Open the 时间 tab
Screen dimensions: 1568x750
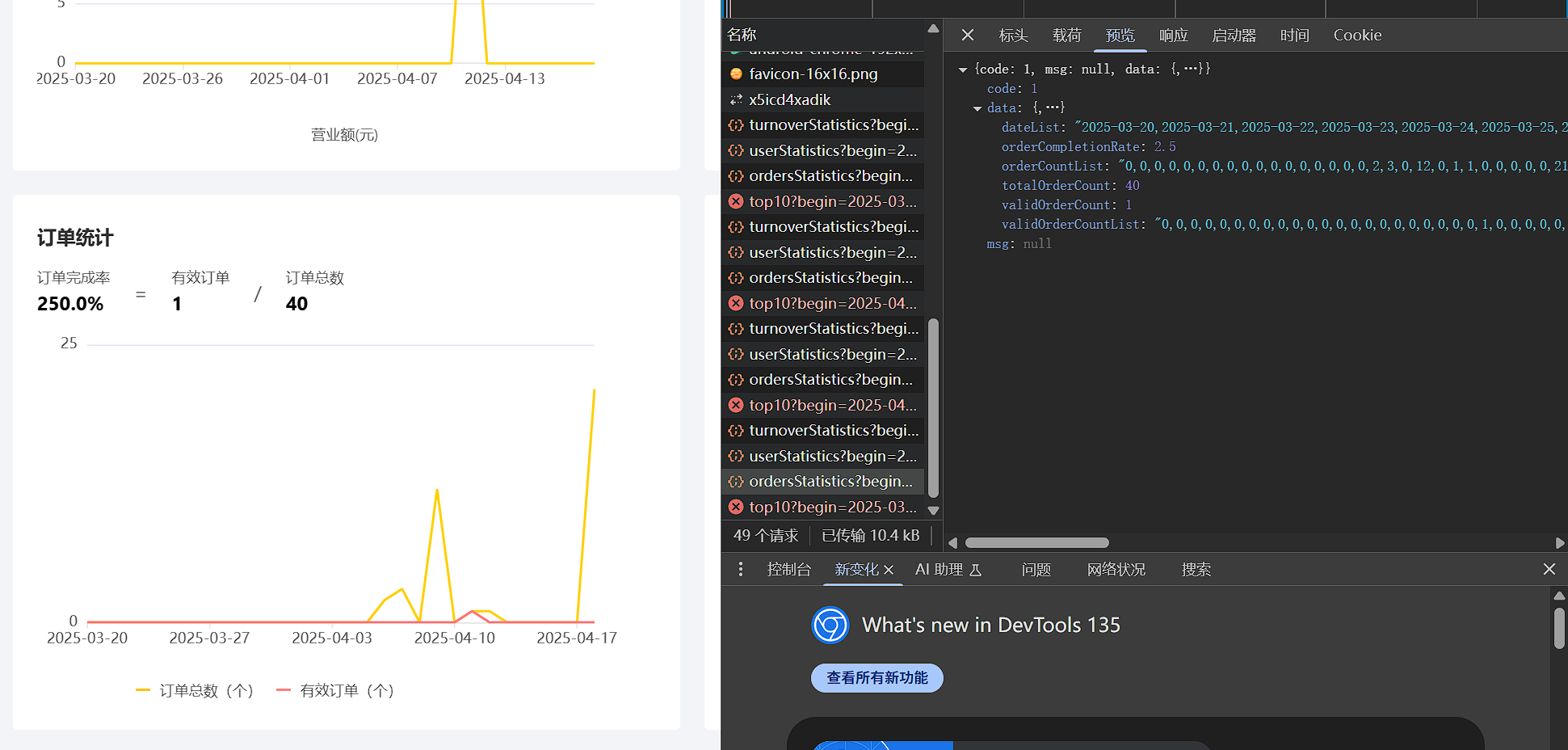1294,35
